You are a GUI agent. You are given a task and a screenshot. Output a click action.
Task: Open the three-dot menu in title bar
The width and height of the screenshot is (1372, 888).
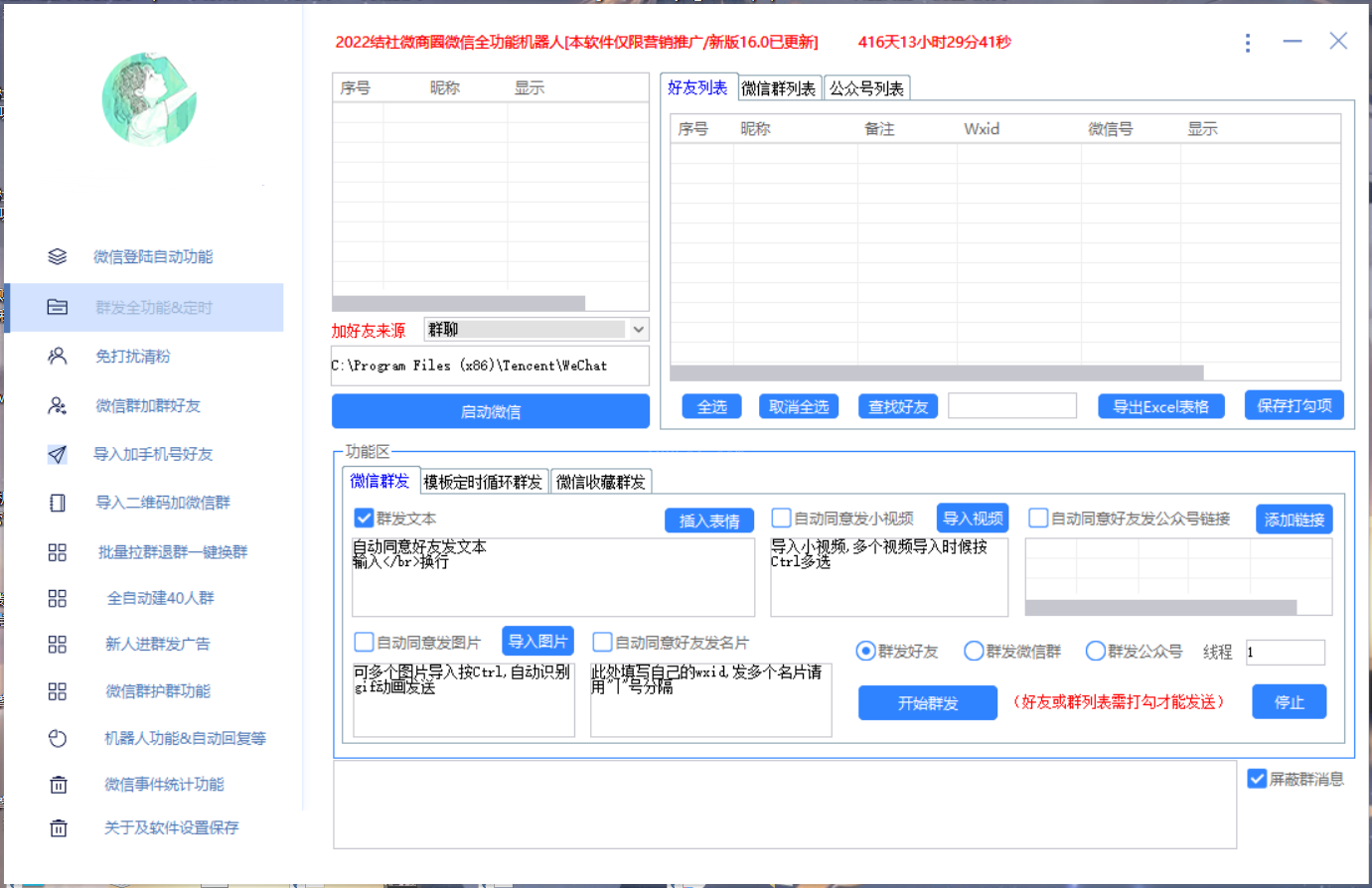[x=1248, y=43]
